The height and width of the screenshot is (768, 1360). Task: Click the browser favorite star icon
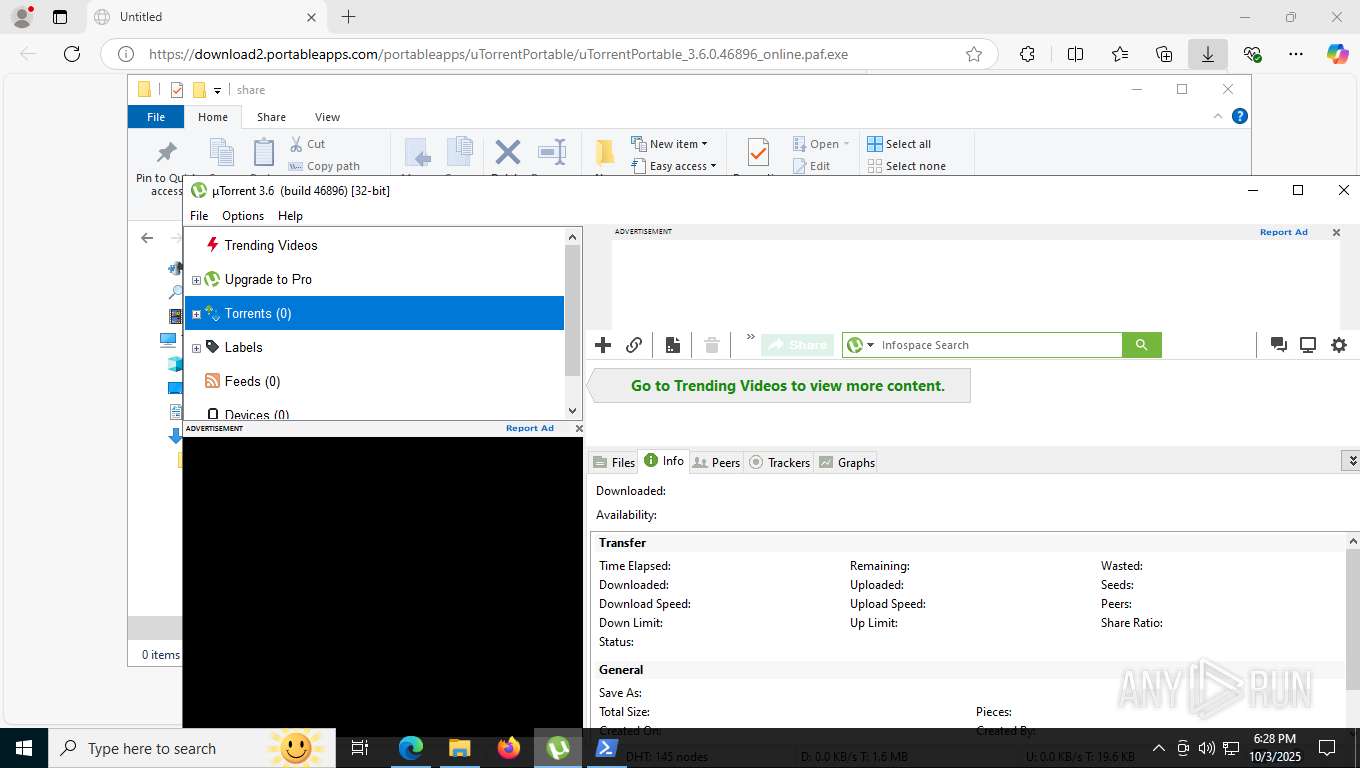point(974,54)
